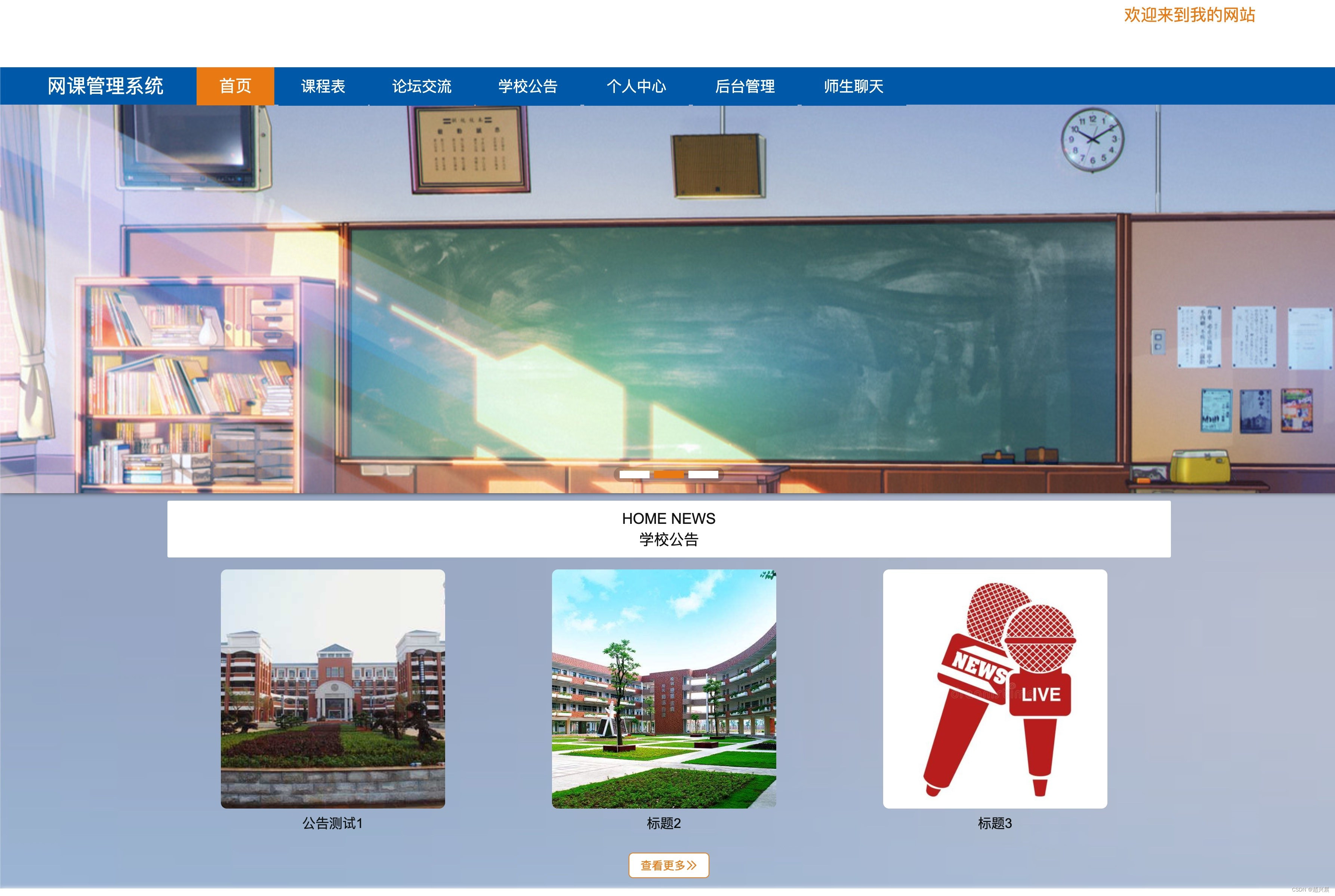The width and height of the screenshot is (1335, 896).
Task: Open 论坛交流 forum menu item
Action: [x=422, y=86]
